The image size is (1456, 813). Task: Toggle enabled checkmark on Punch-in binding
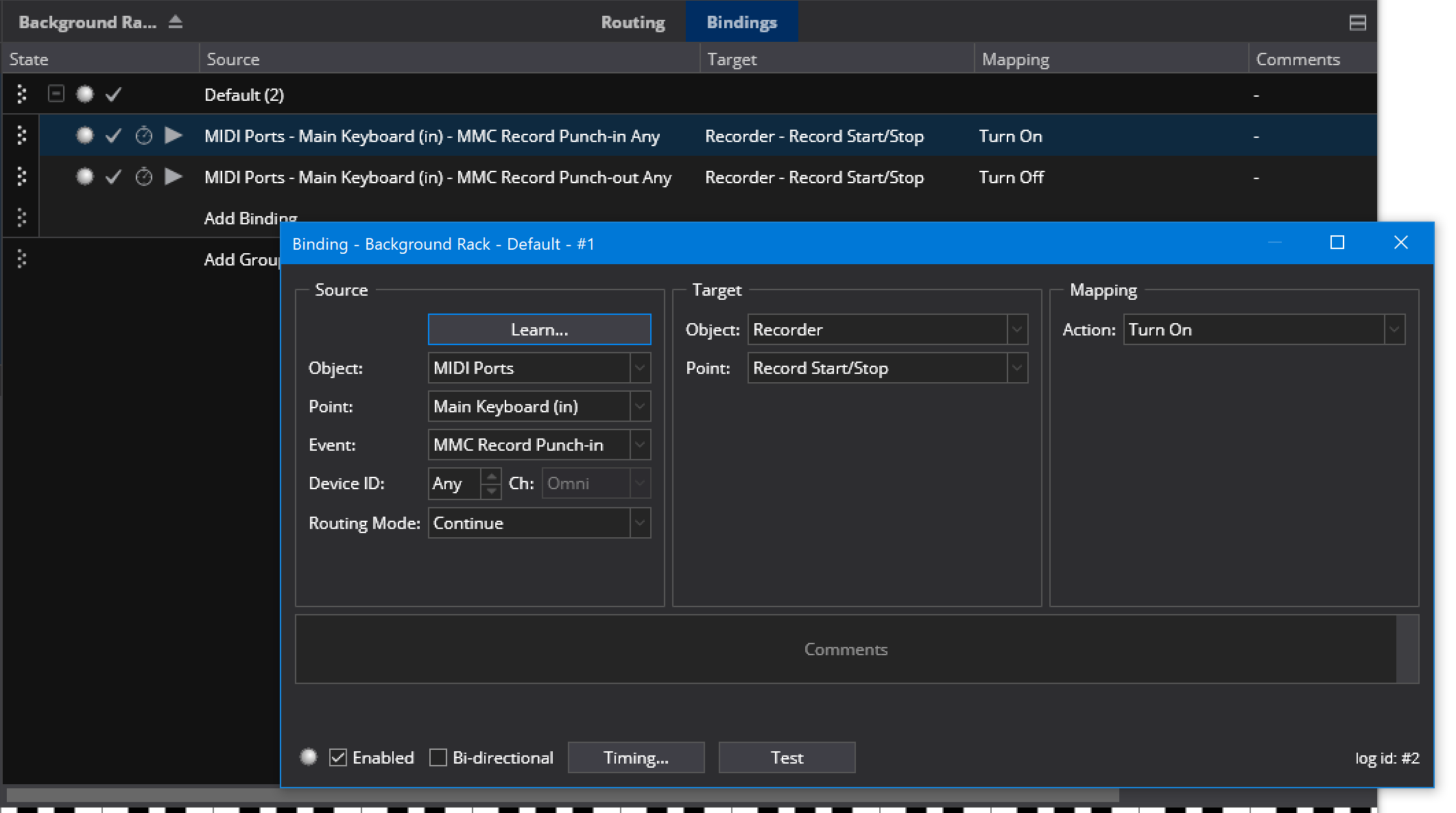114,136
